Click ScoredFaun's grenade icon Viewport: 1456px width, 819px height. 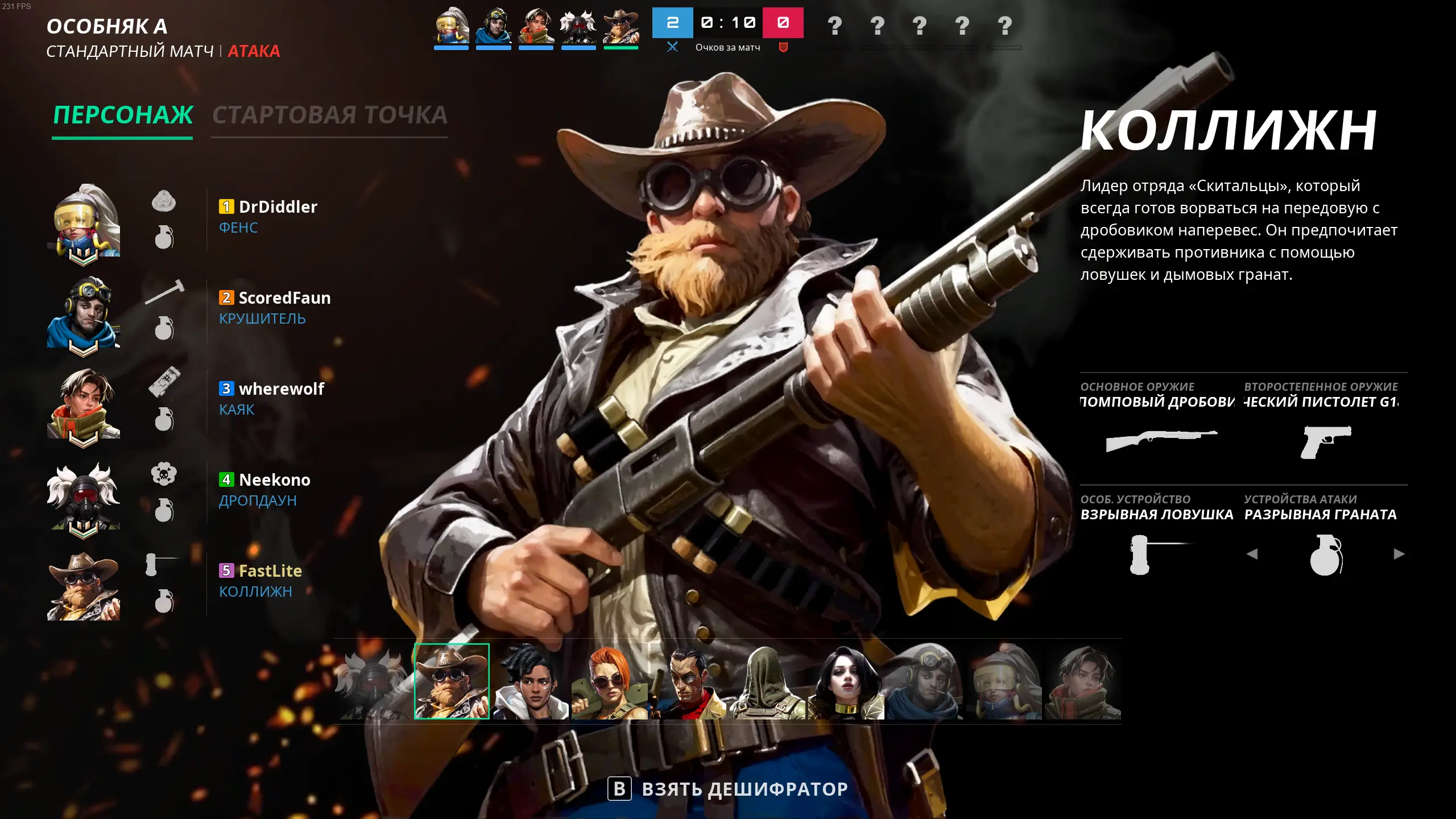tap(164, 328)
